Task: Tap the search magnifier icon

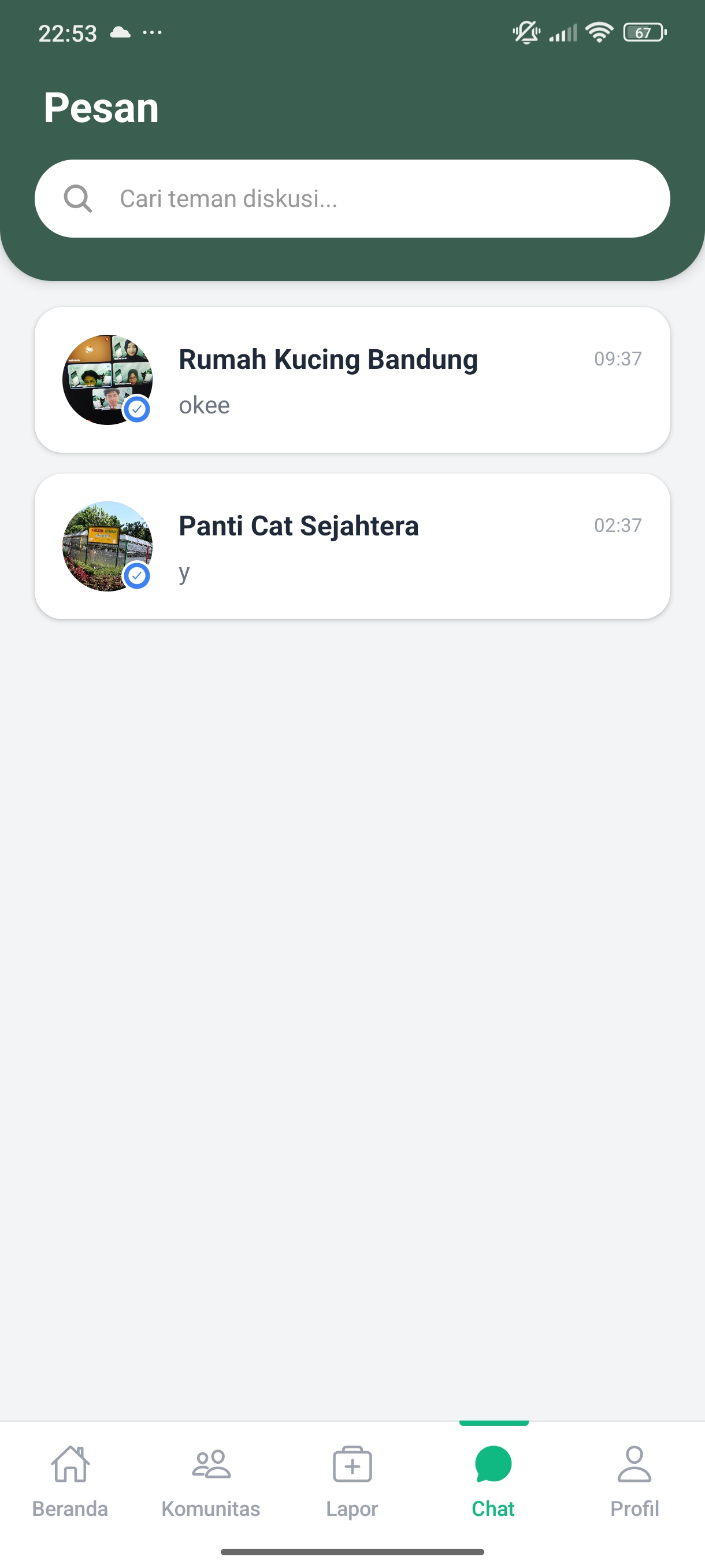Action: pos(78,198)
